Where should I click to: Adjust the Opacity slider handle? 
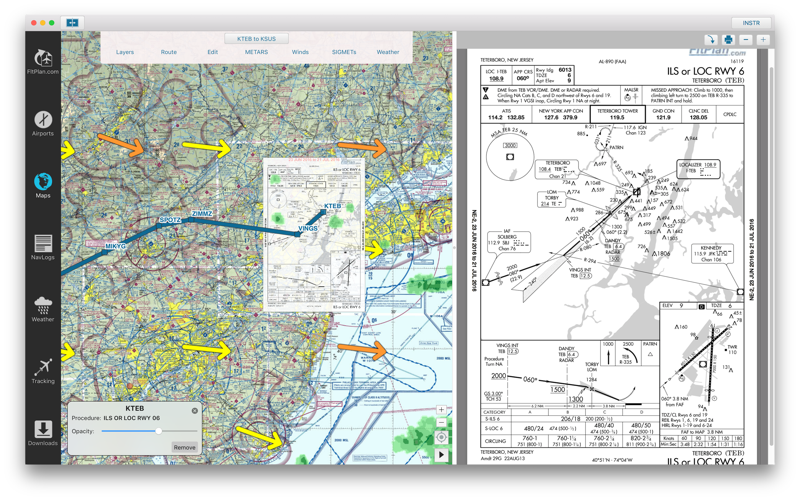[159, 431]
